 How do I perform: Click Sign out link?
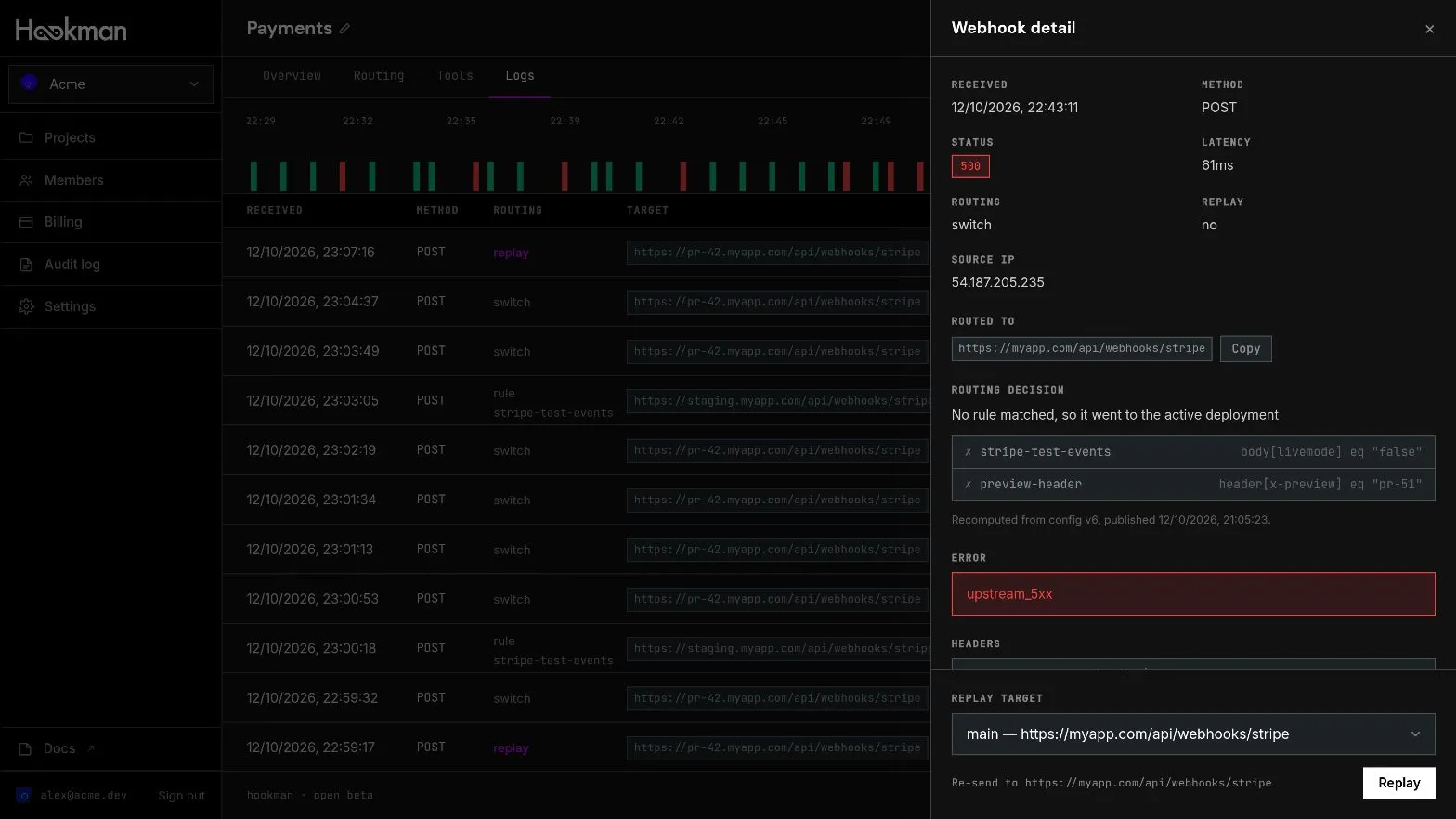(181, 795)
